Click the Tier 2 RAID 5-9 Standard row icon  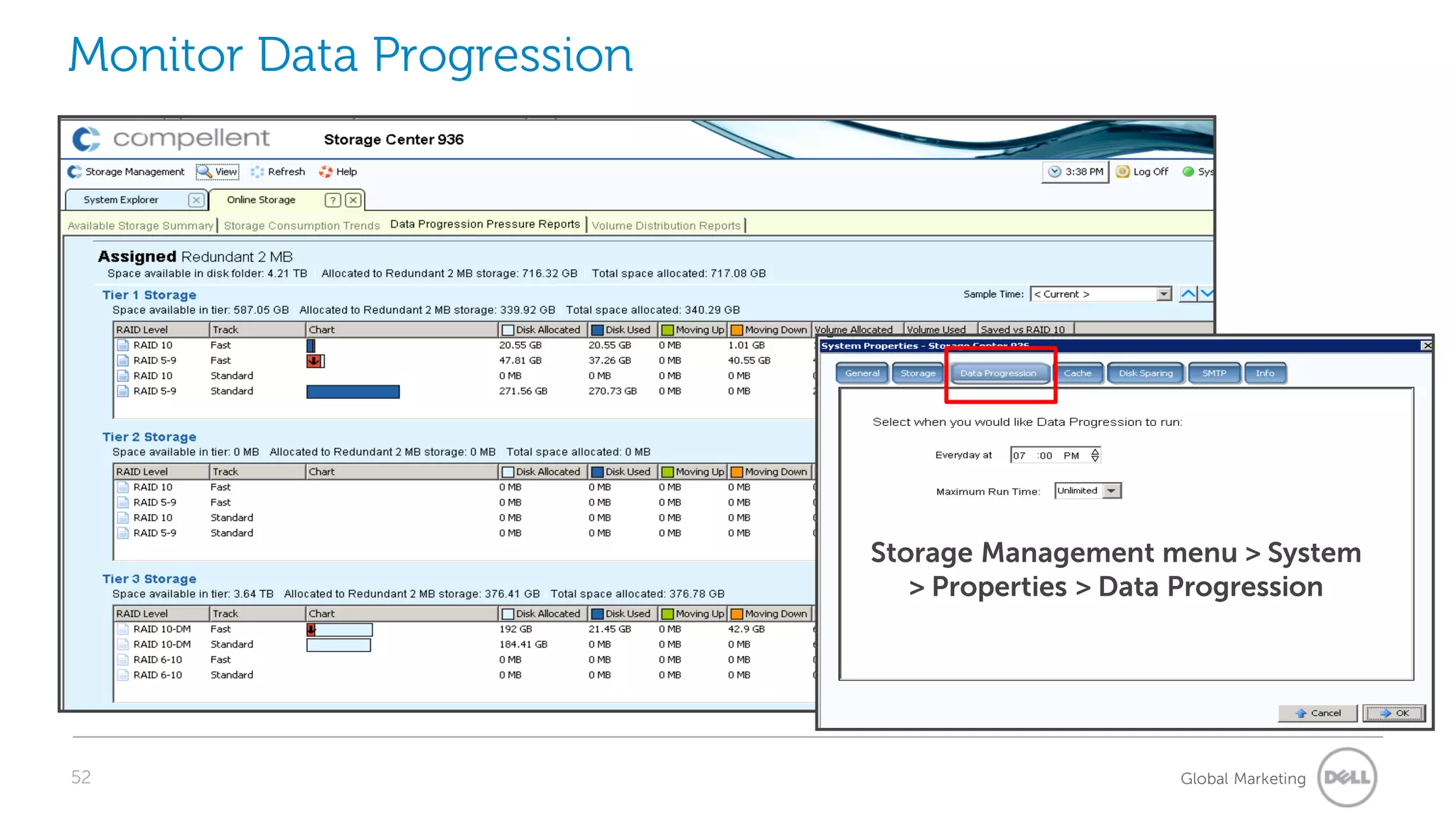(122, 533)
